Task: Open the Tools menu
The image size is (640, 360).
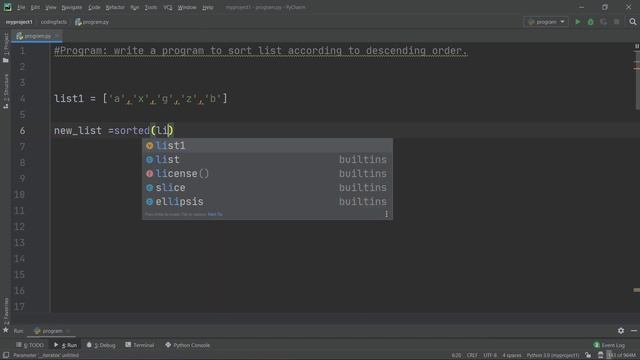Action: 151,7
